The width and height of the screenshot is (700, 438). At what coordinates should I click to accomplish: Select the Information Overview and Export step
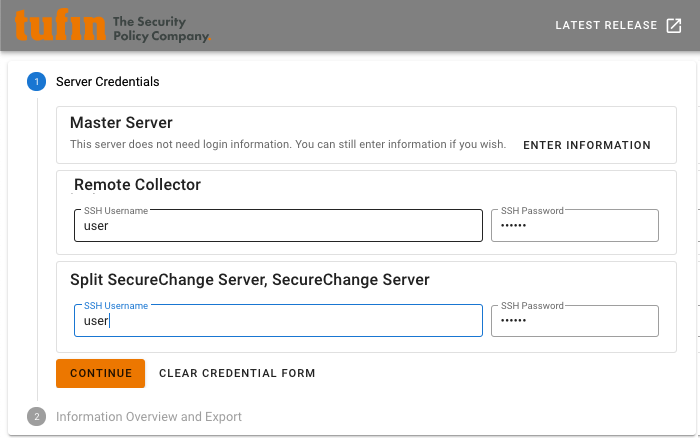pos(149,417)
